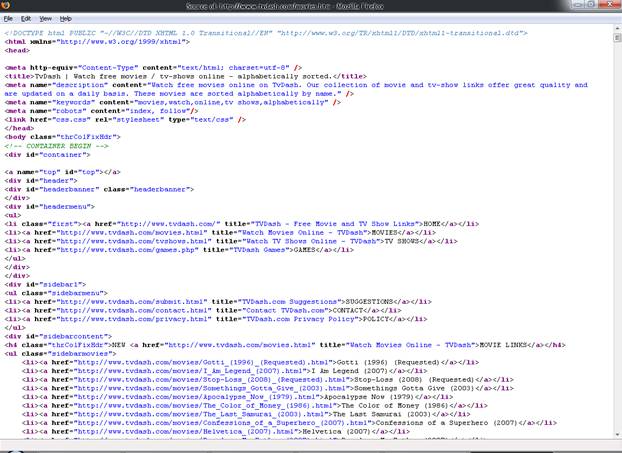
Task: Click the SUGGESTIONS submit.html source line
Action: coord(218,301)
